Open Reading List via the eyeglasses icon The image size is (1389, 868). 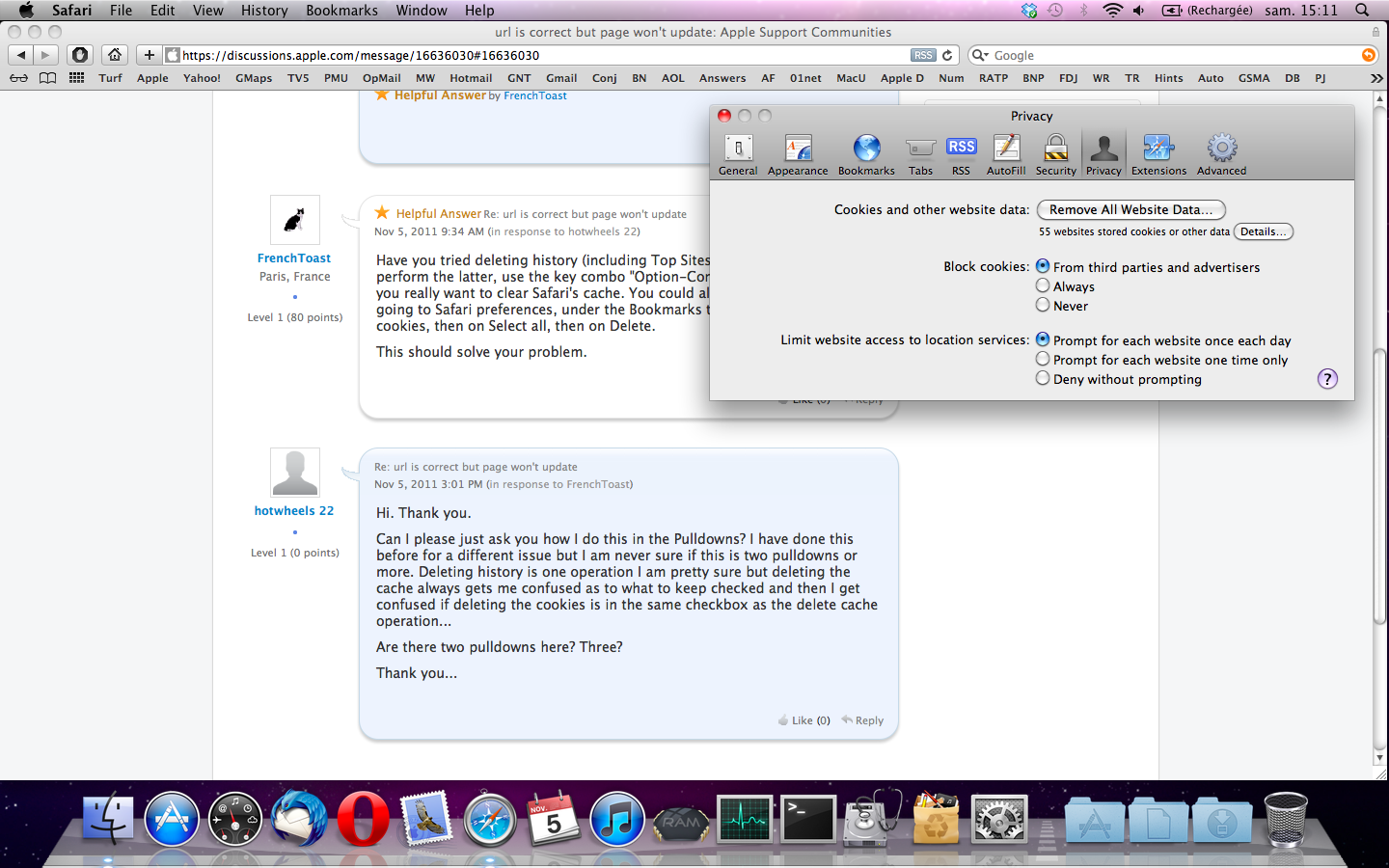[19, 78]
